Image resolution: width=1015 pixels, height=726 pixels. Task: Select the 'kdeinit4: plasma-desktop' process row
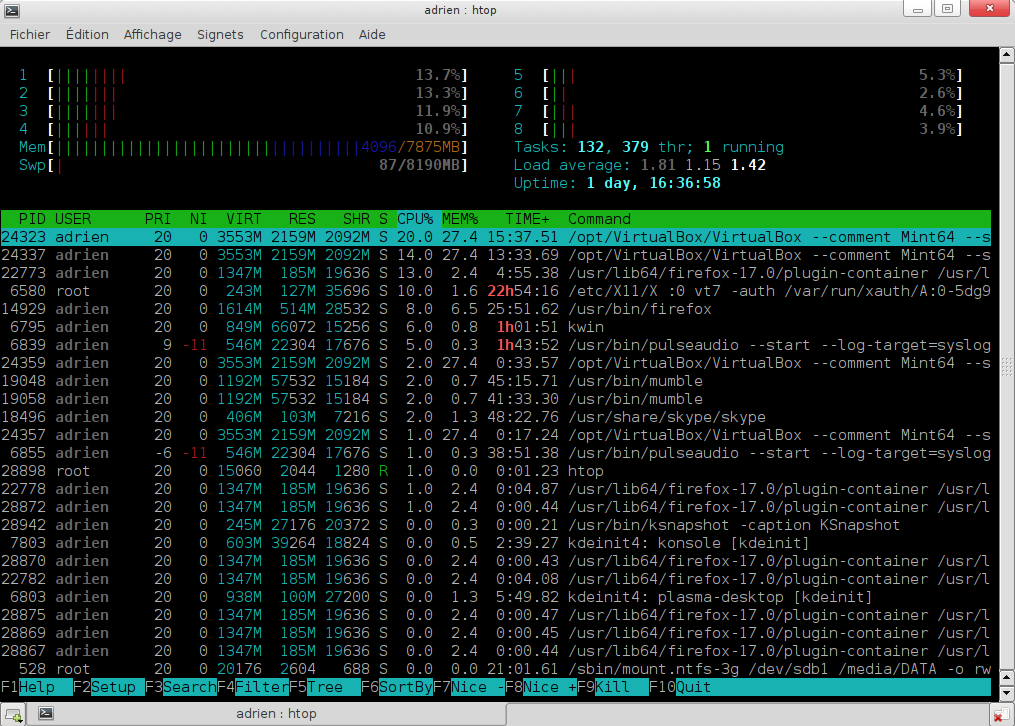click(496, 597)
